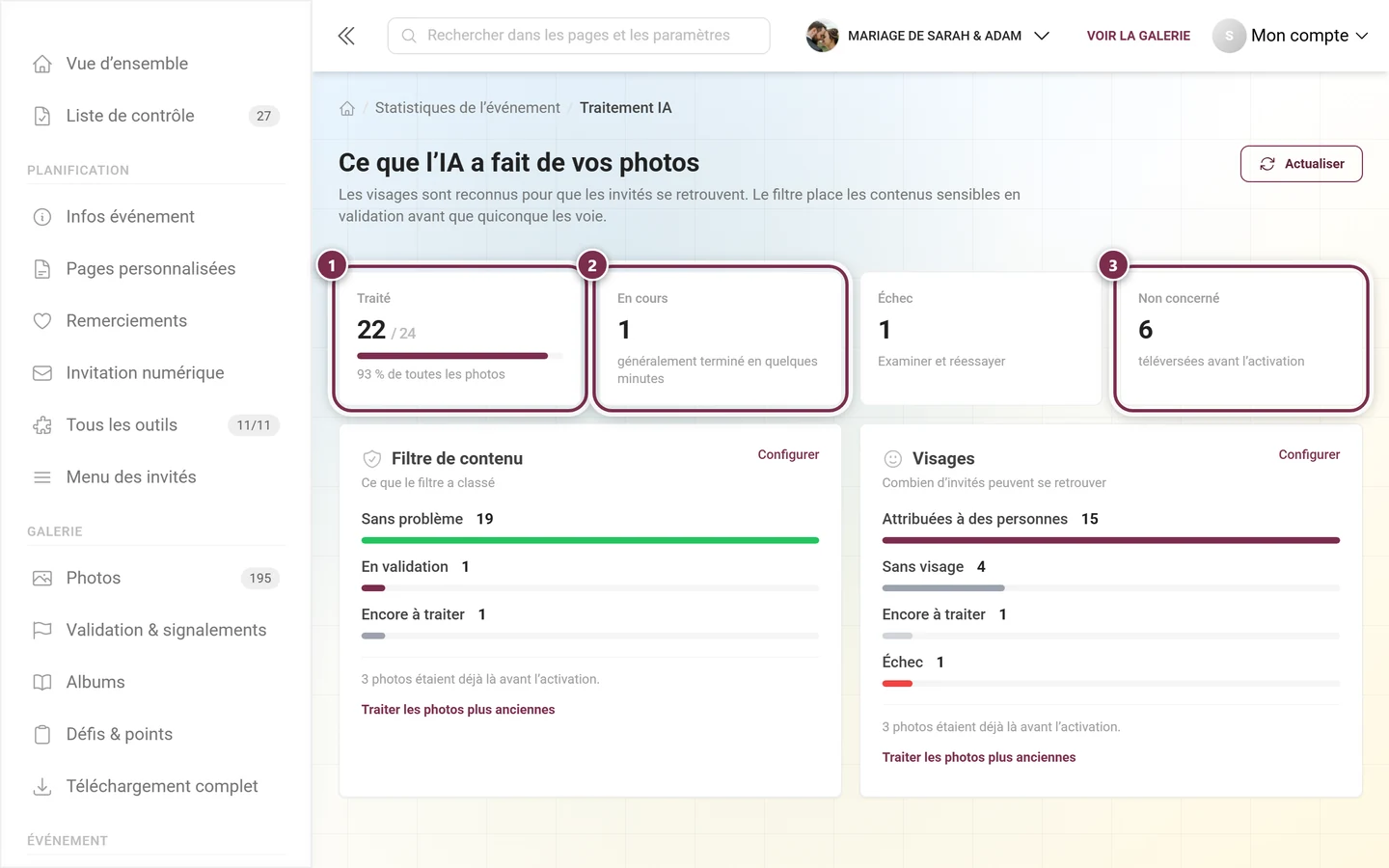1389x868 pixels.
Task: Click Traiter les photos plus anciennes under Filtre de contenu
Action: click(458, 710)
